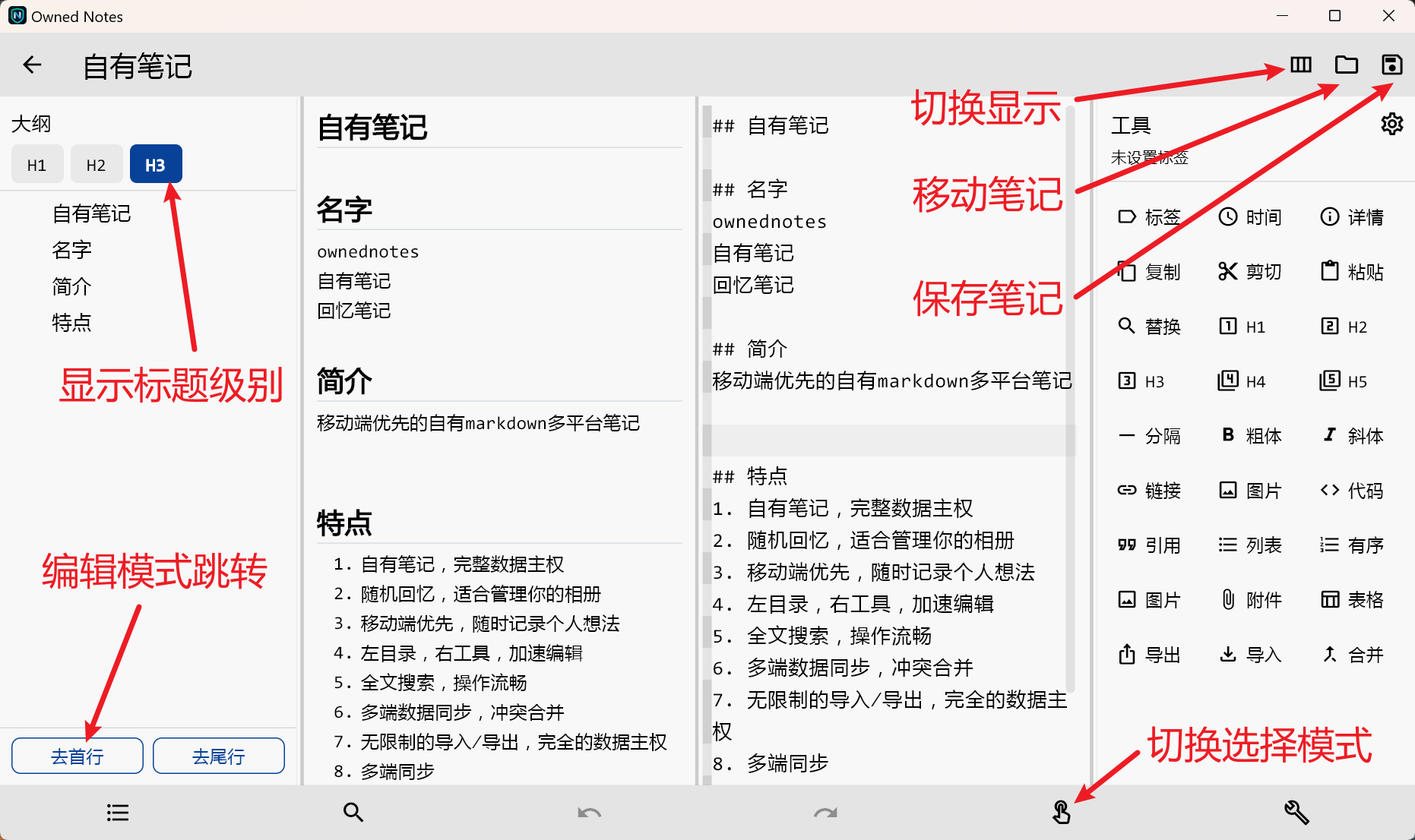The width and height of the screenshot is (1415, 840).
Task: Insert time with 时间 tool
Action: point(1250,217)
